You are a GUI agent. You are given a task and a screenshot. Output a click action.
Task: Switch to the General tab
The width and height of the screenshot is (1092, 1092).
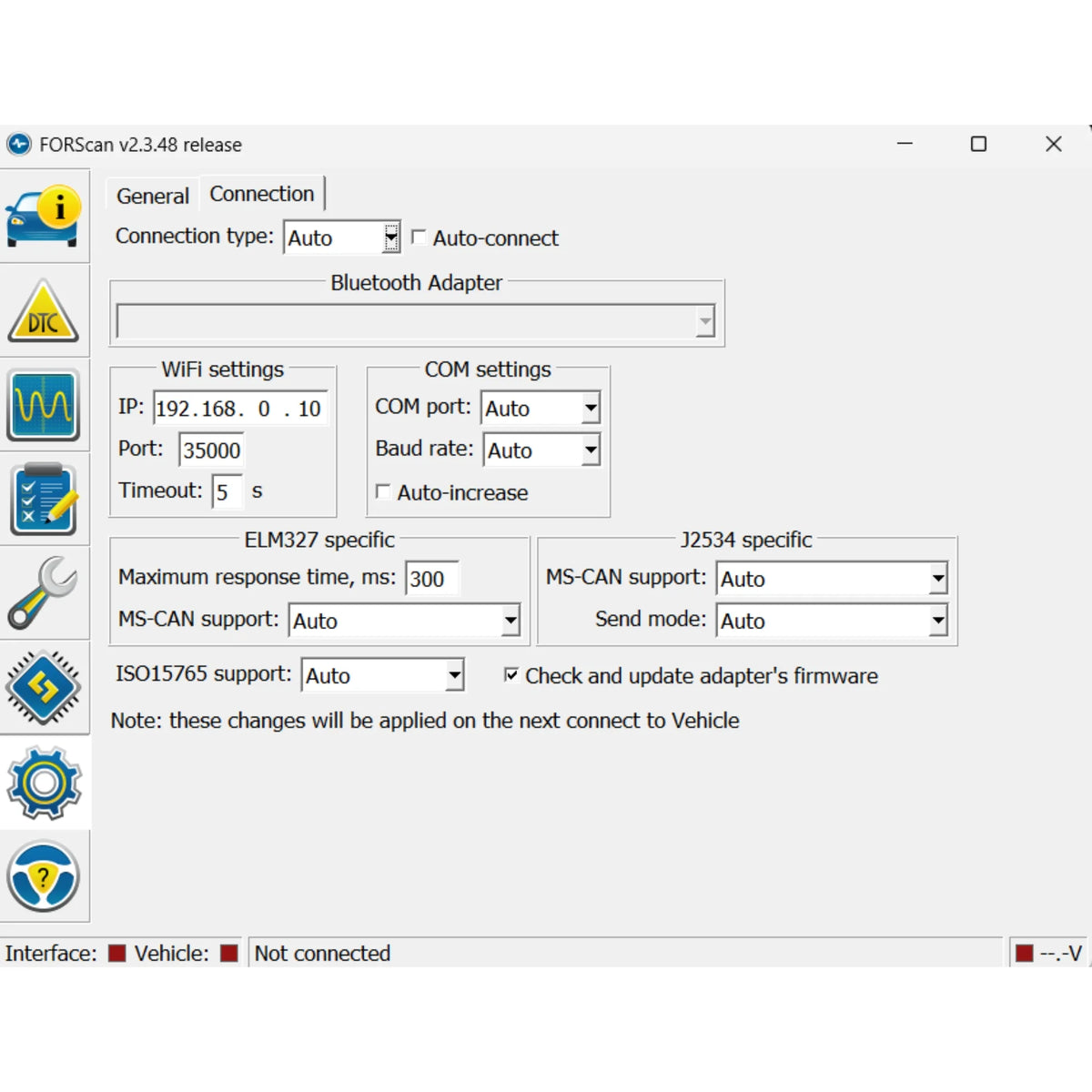[152, 195]
